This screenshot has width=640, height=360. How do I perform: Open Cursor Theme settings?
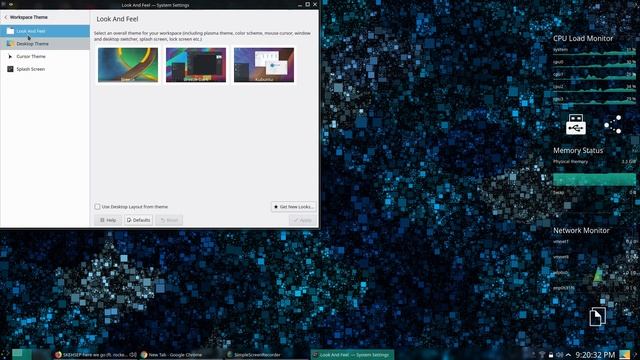click(x=45, y=56)
